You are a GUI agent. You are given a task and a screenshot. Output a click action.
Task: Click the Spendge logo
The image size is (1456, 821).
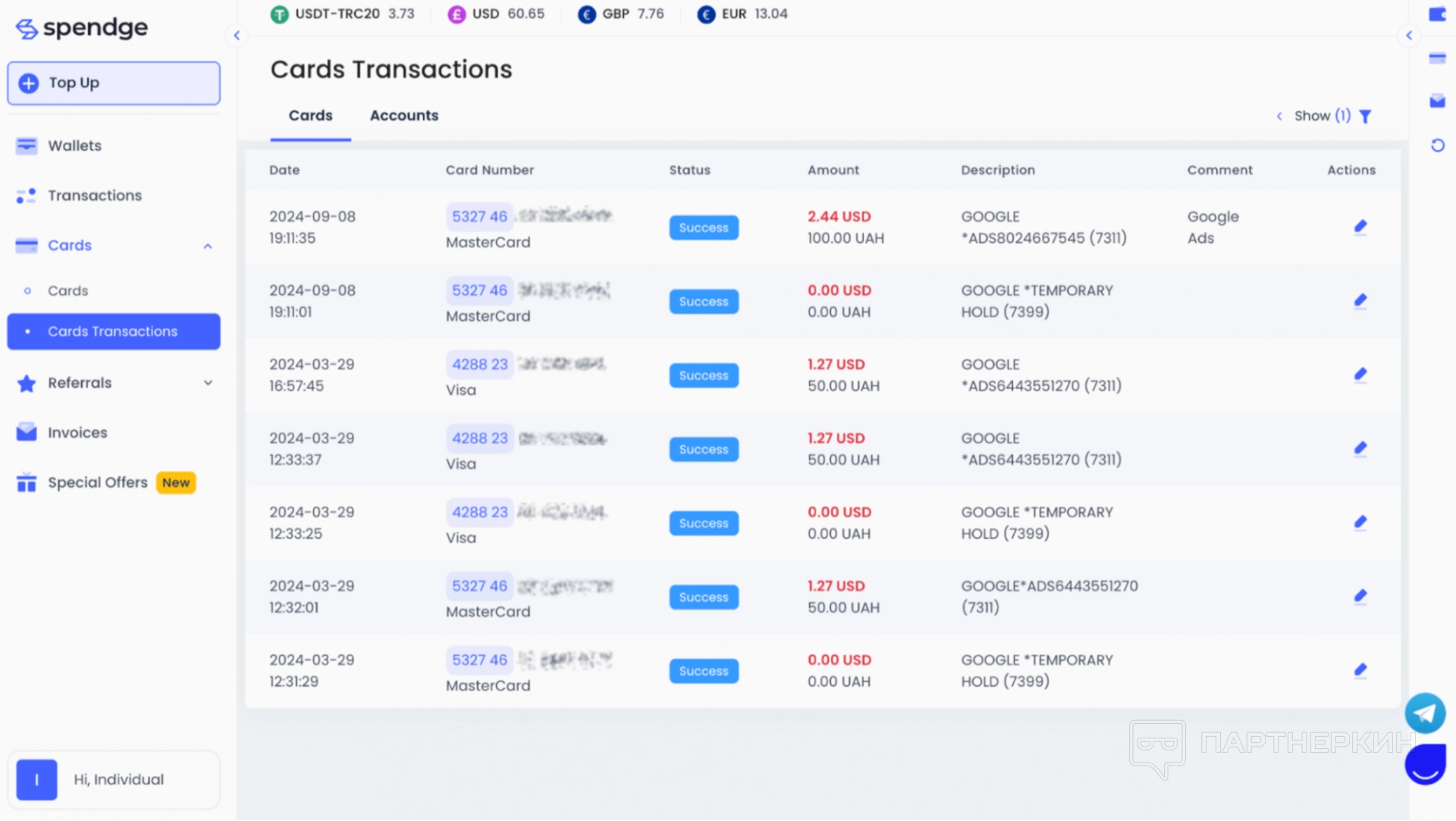point(82,28)
